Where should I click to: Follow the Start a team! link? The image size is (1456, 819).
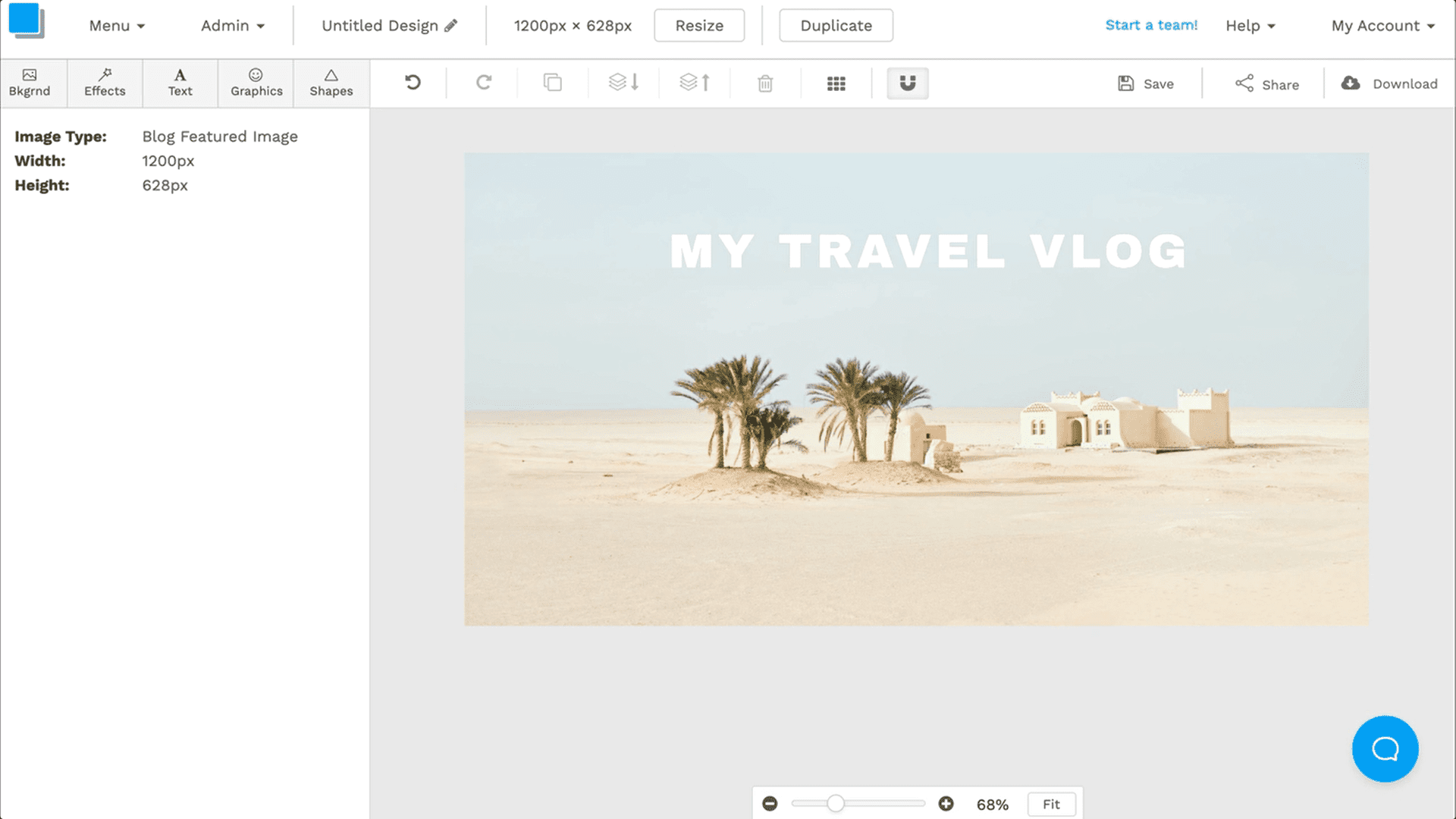(1151, 25)
